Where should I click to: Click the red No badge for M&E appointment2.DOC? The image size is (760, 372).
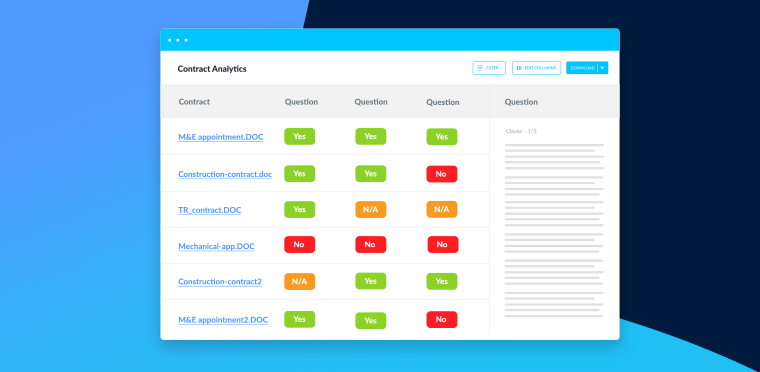tap(442, 320)
